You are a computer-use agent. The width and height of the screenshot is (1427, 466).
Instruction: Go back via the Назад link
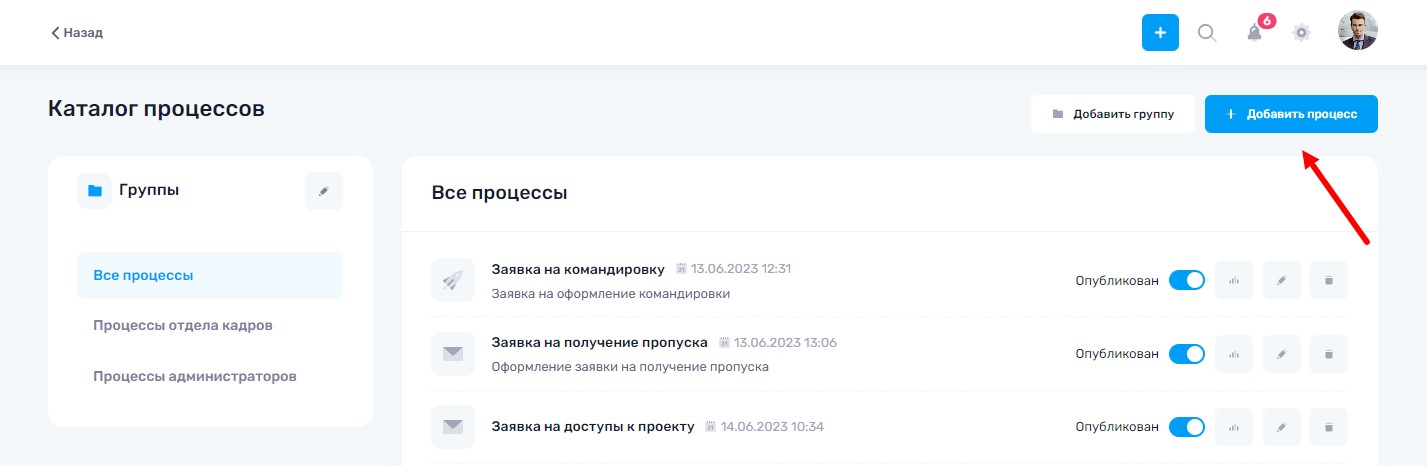[x=77, y=33]
